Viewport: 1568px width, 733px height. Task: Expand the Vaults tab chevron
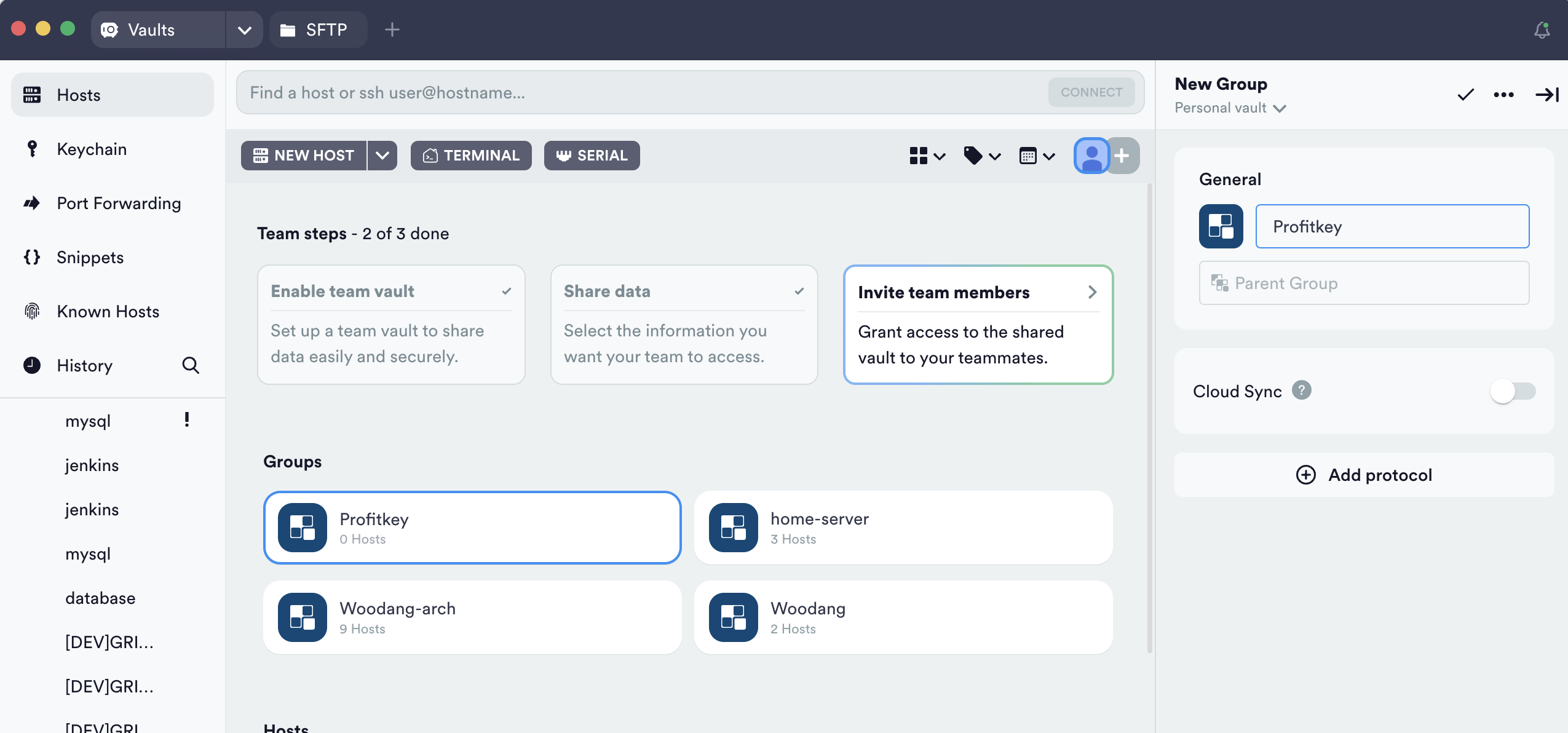pyautogui.click(x=245, y=29)
